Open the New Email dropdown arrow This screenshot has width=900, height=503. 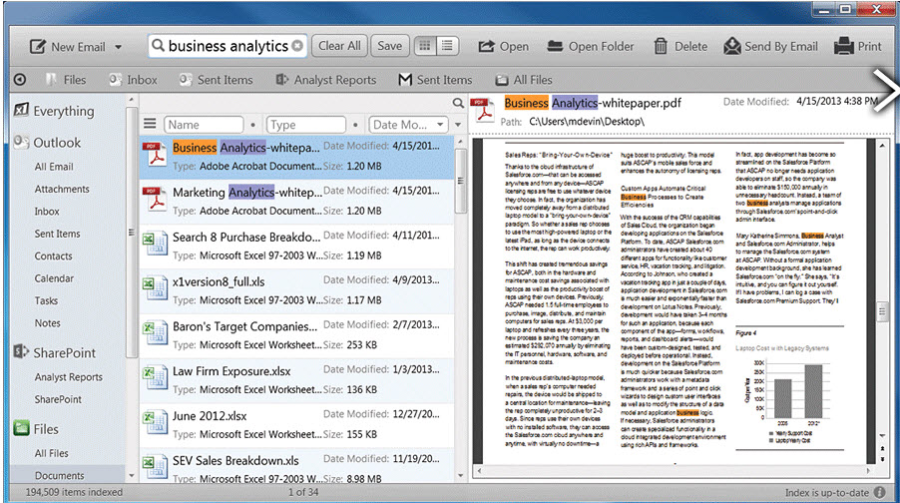[x=118, y=47]
